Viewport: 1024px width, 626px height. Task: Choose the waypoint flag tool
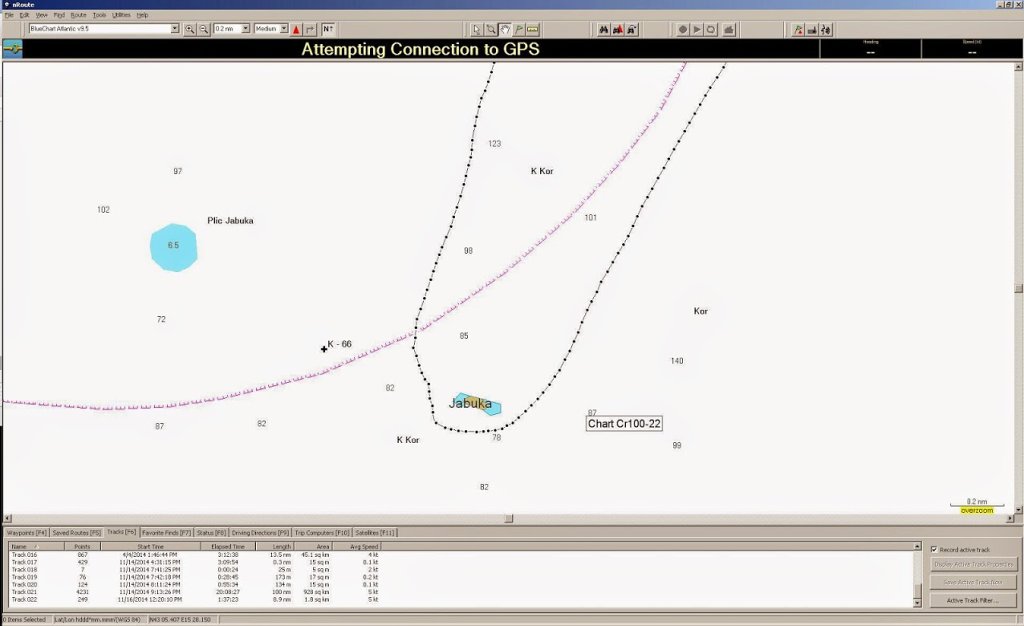519,29
